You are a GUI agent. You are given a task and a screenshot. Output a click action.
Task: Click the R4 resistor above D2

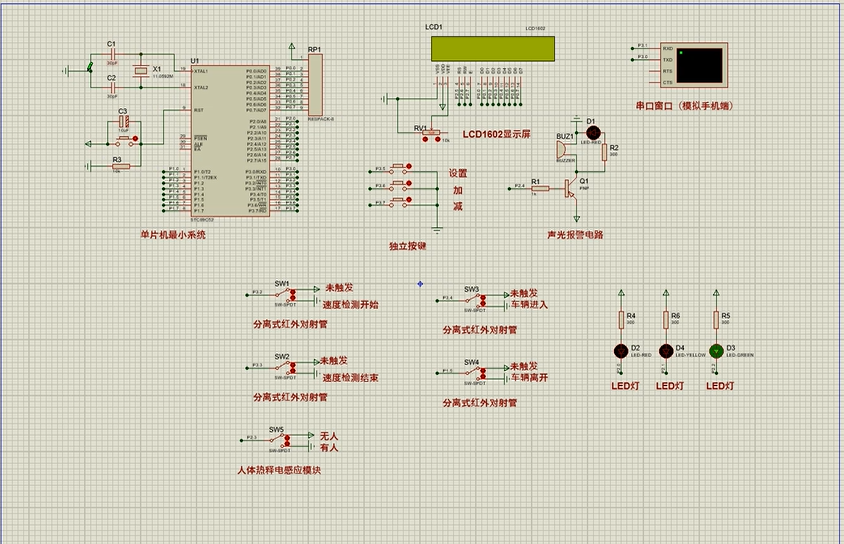[621, 320]
